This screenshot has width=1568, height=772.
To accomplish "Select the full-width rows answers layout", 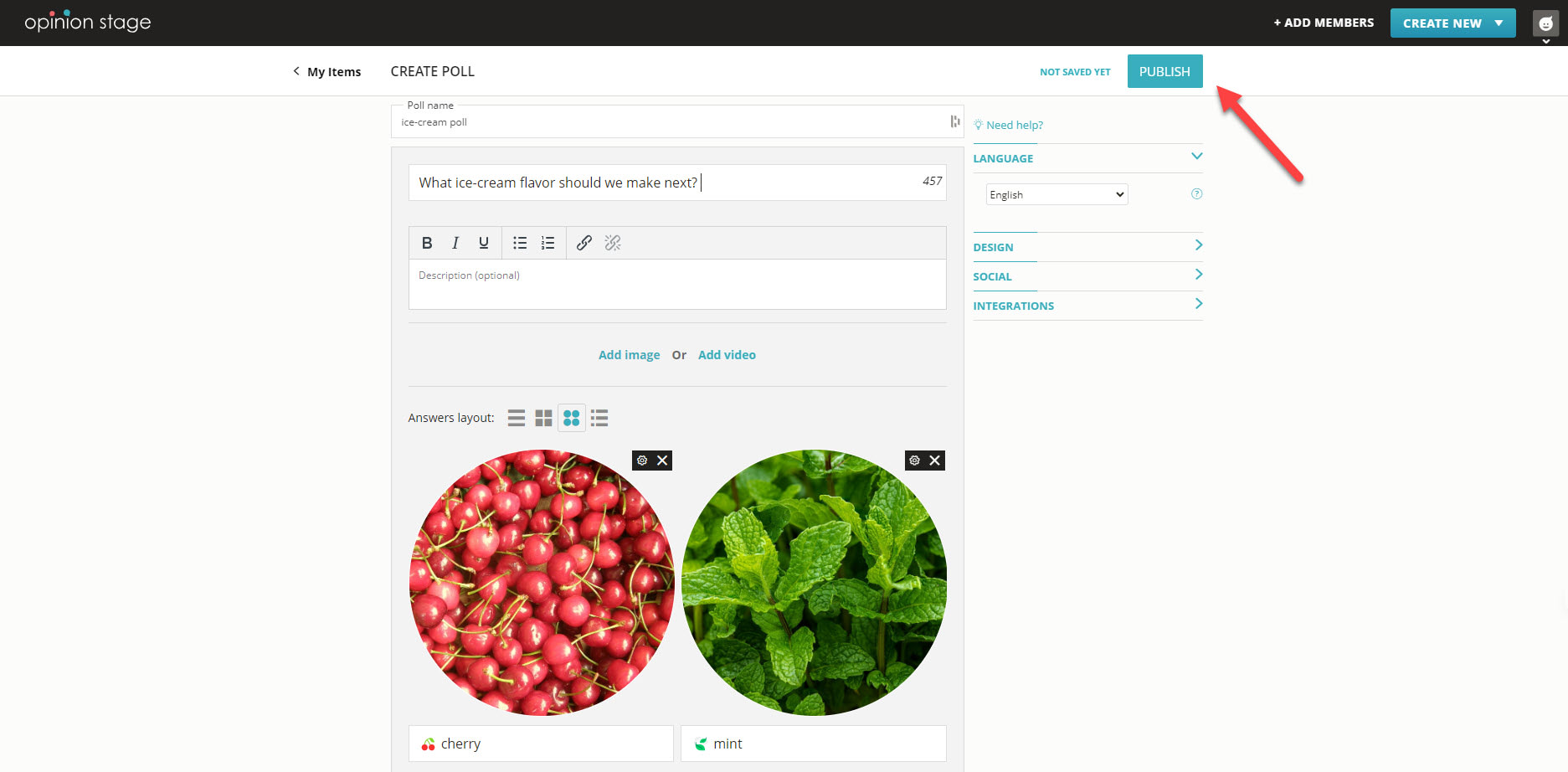I will (517, 418).
